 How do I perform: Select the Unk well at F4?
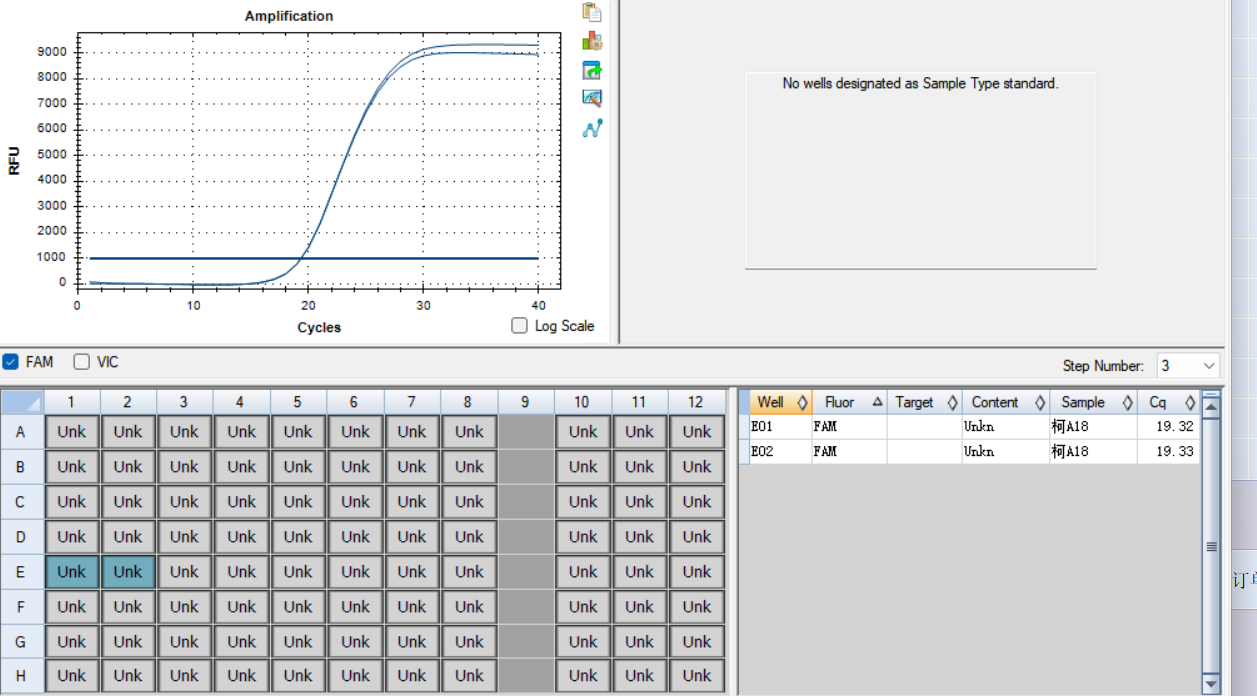coord(241,607)
